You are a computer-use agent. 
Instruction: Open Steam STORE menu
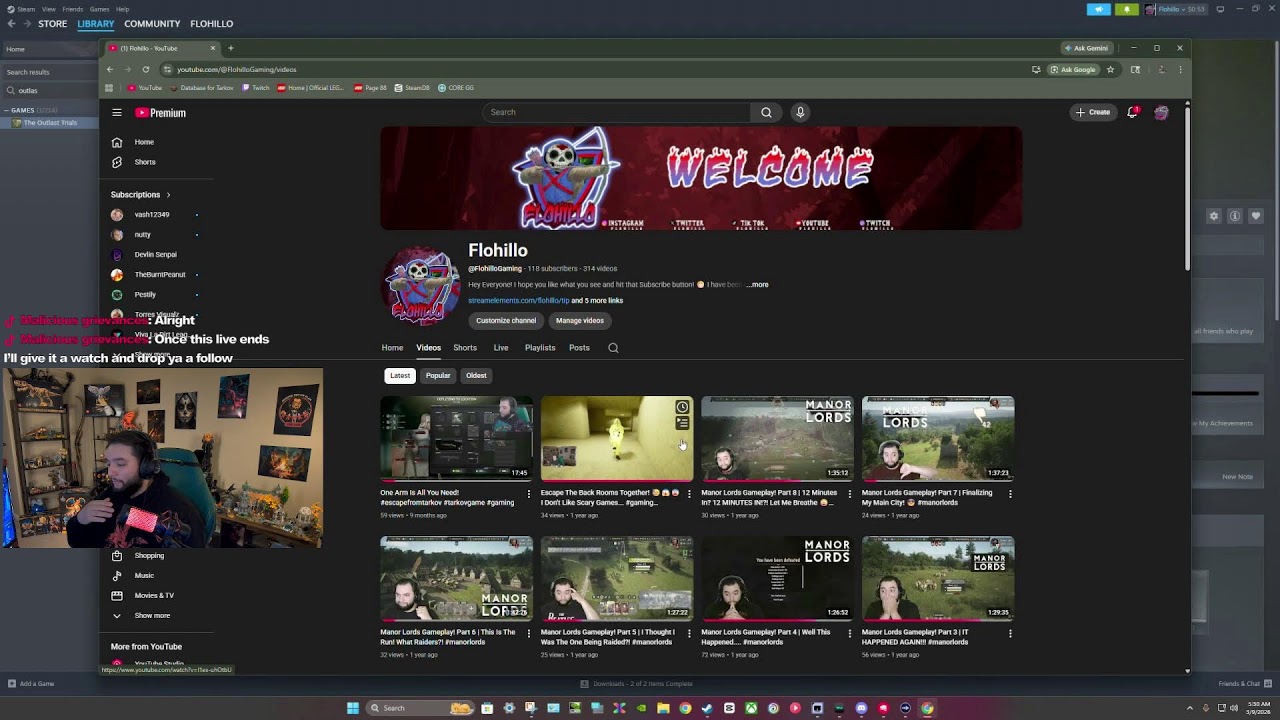[x=52, y=24]
